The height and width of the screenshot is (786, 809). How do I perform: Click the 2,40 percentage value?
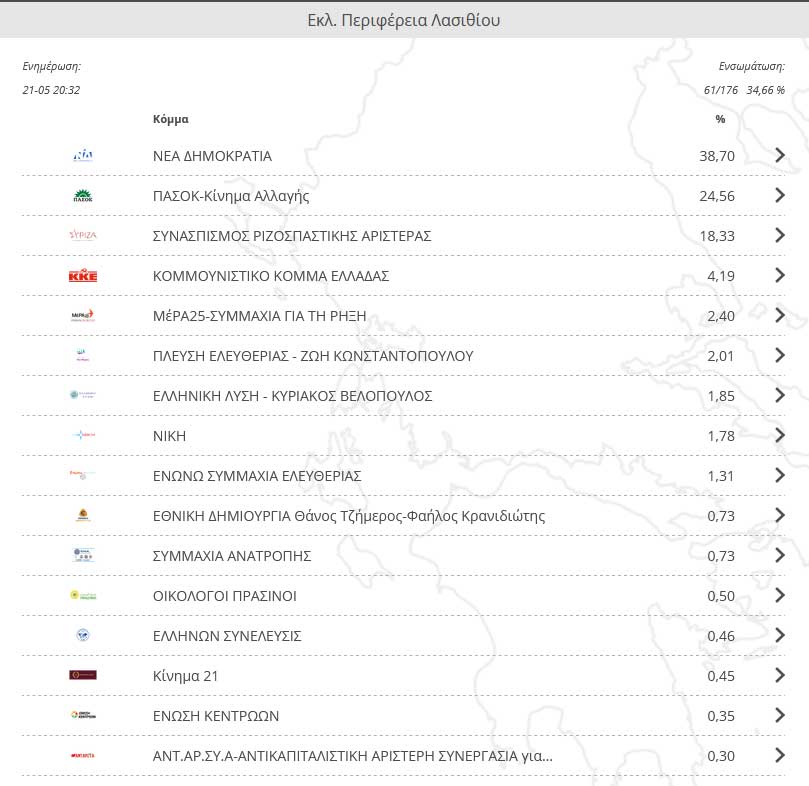click(721, 316)
